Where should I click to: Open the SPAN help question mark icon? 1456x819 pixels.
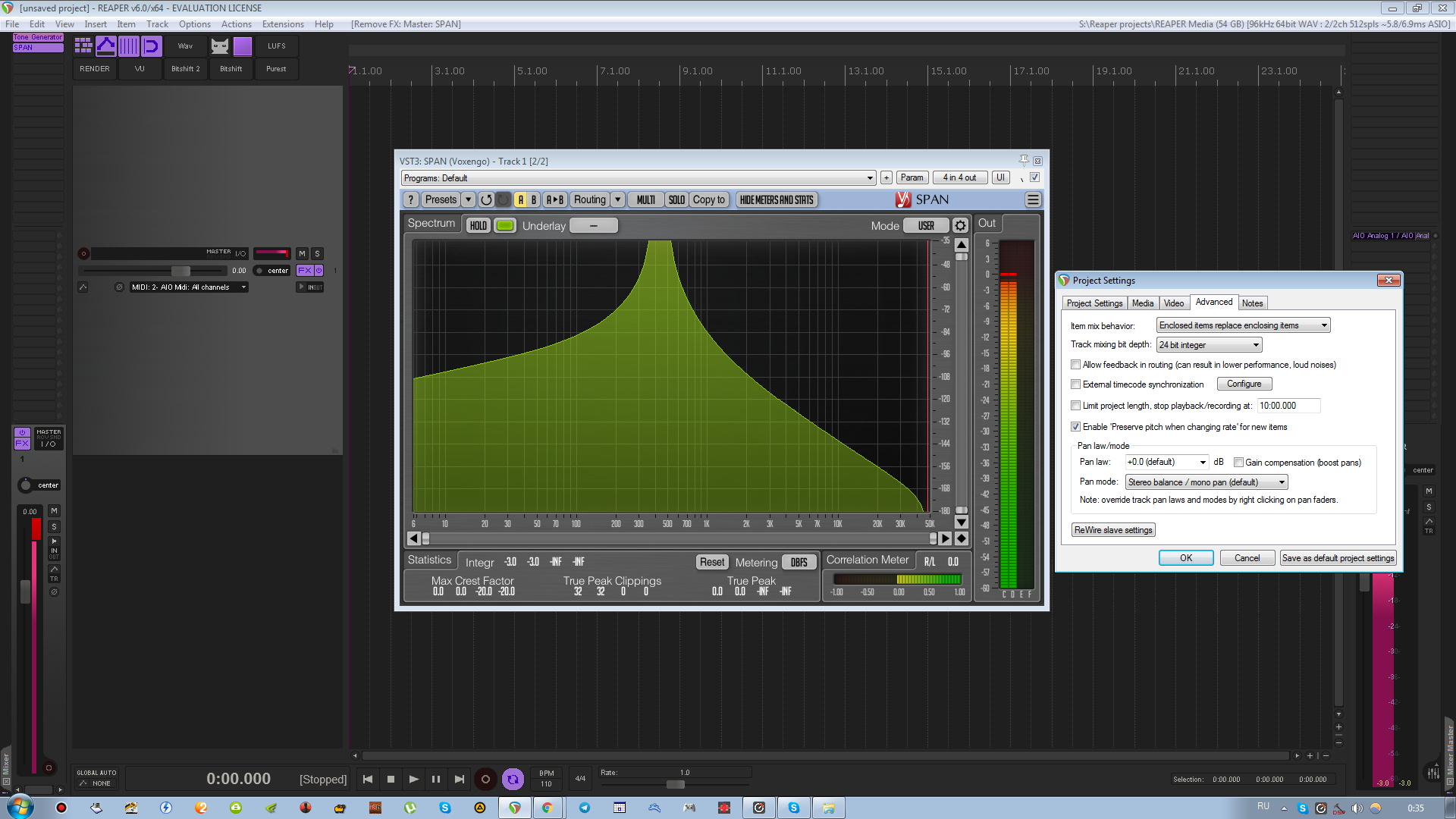click(410, 199)
